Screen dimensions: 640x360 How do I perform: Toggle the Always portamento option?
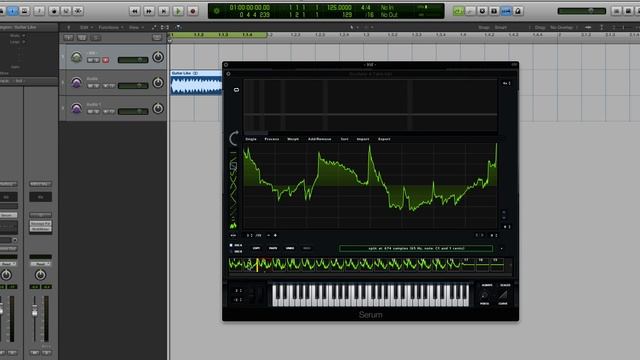point(487,285)
